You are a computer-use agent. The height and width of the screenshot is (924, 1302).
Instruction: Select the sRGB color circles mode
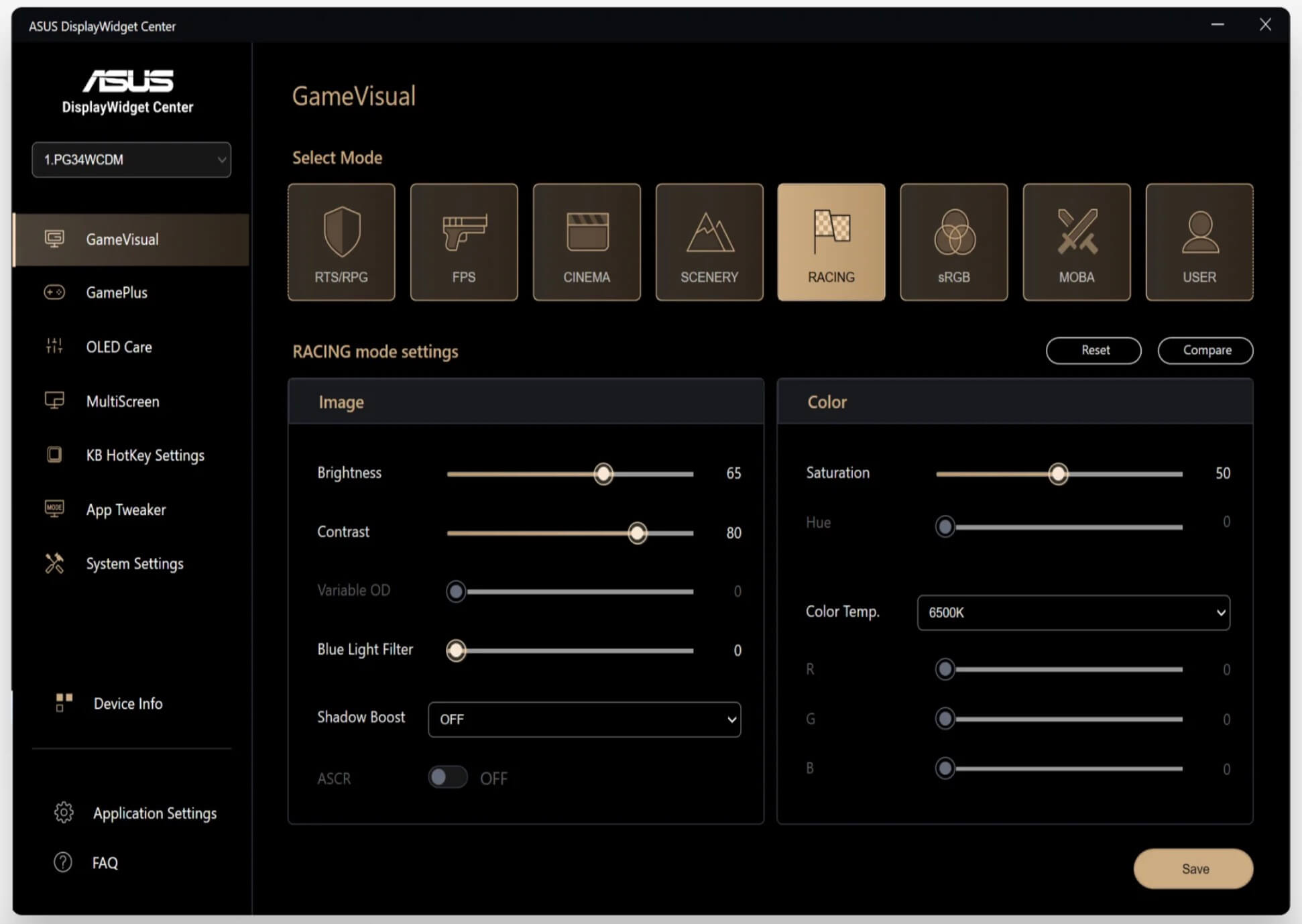click(954, 242)
